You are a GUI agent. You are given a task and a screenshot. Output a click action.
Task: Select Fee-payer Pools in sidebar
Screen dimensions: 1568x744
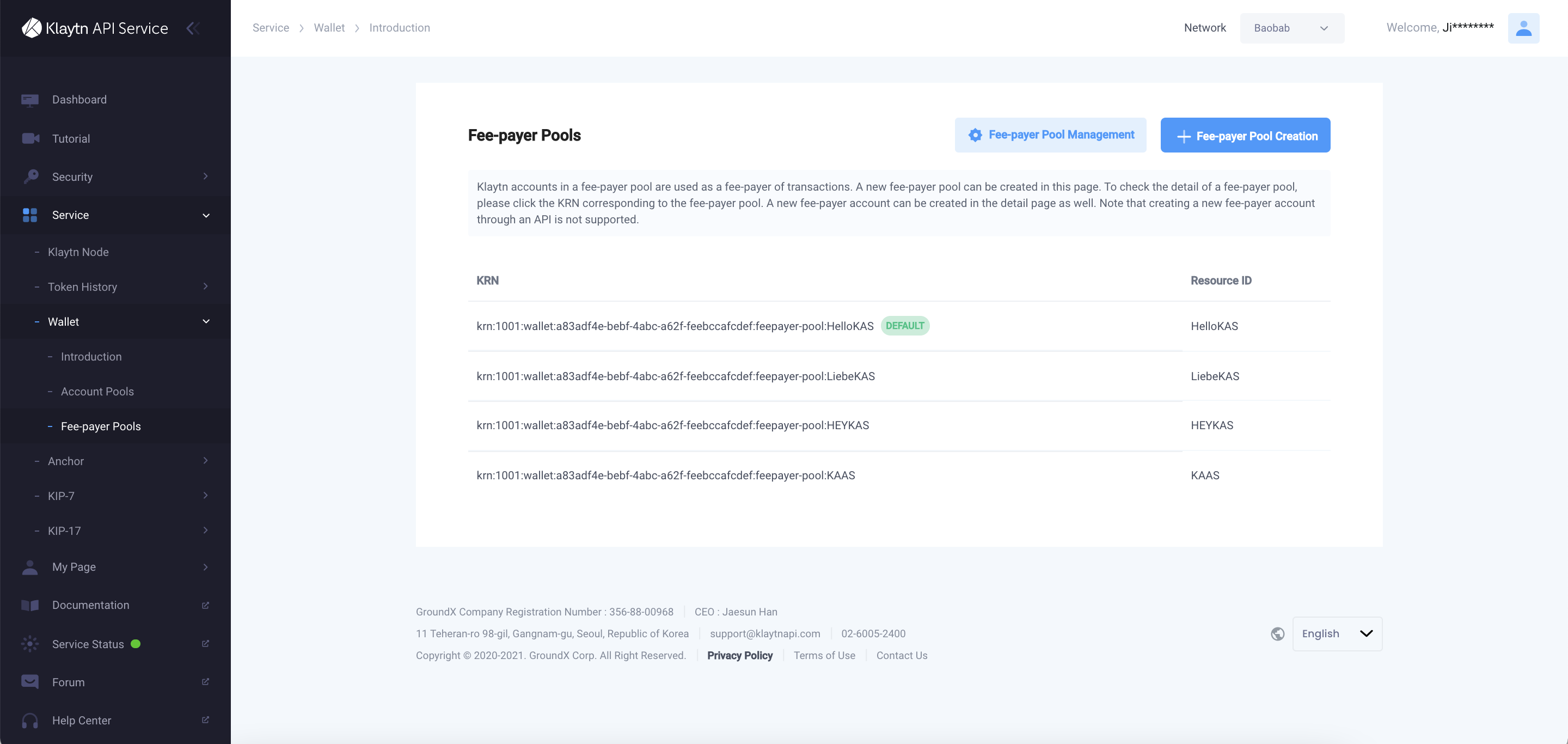[x=101, y=426]
